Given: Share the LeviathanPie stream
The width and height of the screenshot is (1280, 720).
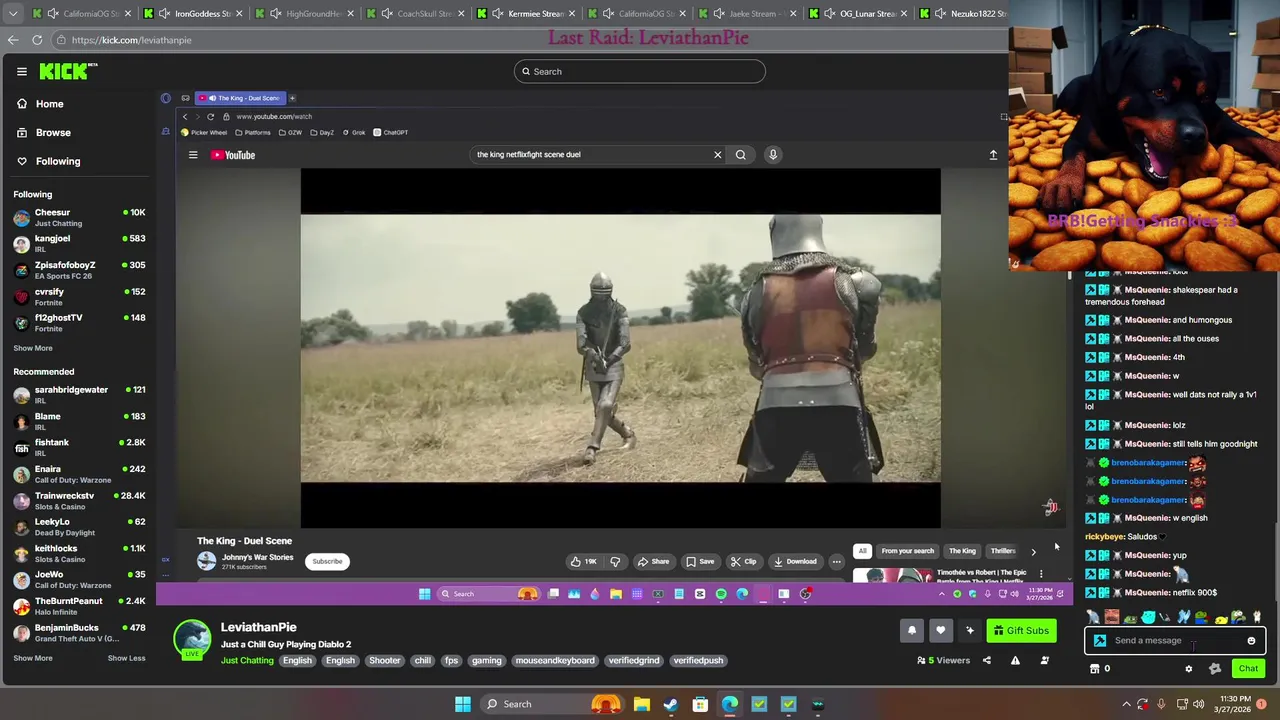Looking at the screenshot, I should (987, 660).
